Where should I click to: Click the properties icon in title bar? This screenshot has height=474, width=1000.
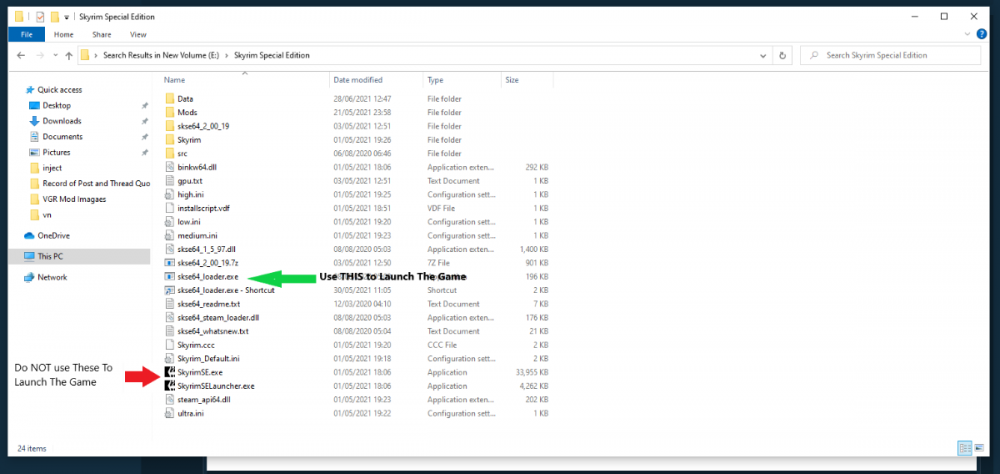click(x=40, y=17)
